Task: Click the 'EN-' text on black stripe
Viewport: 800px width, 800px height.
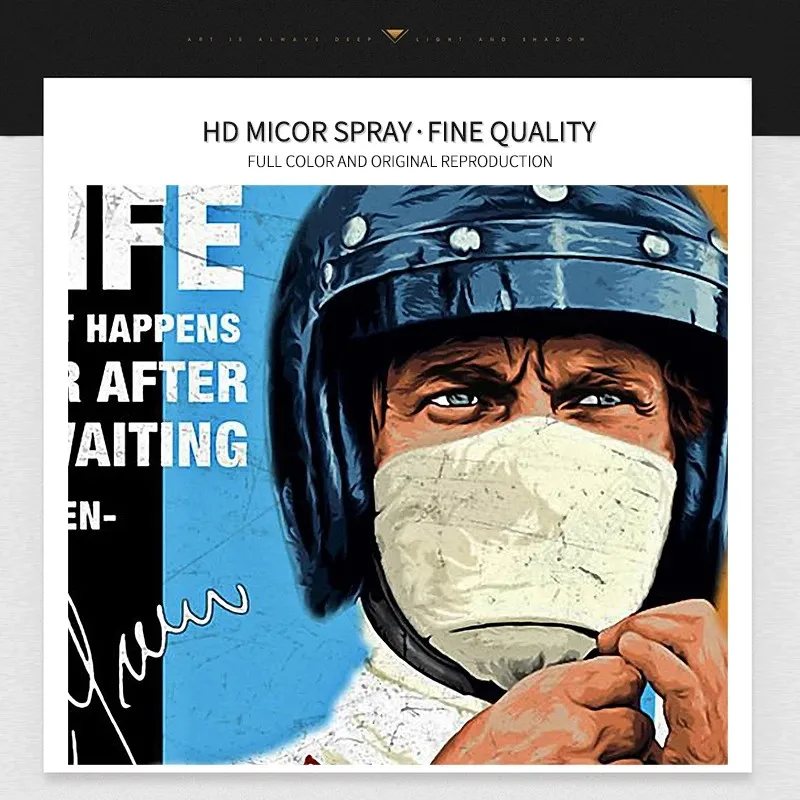Action: [x=92, y=517]
